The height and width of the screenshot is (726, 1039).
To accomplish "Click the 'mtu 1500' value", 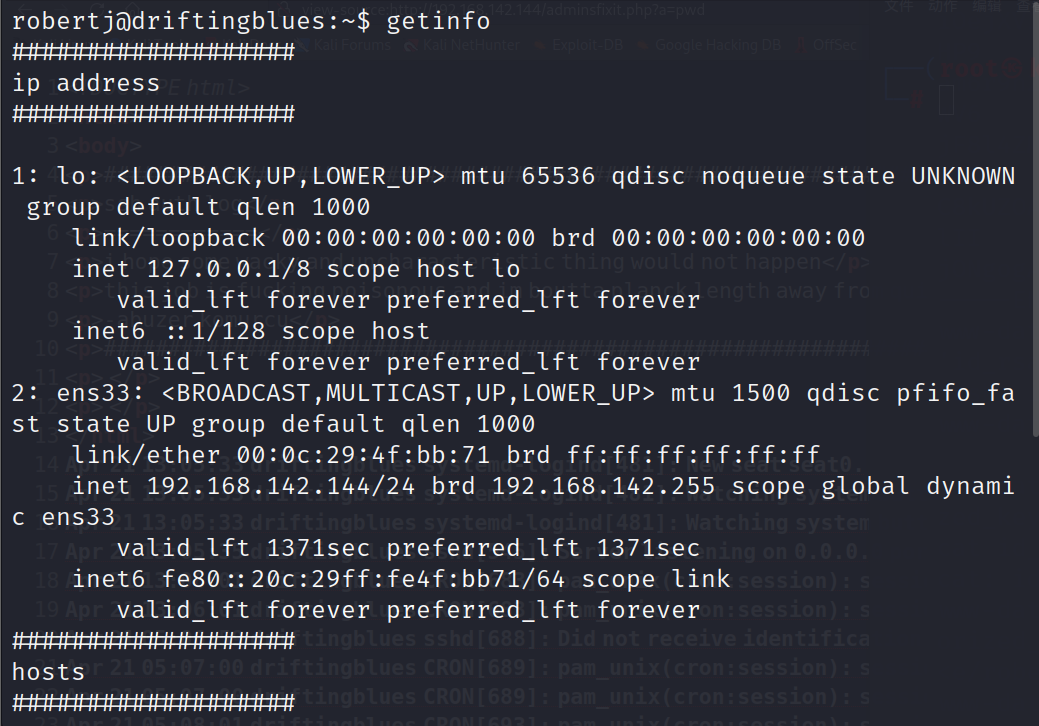I will (730, 393).
